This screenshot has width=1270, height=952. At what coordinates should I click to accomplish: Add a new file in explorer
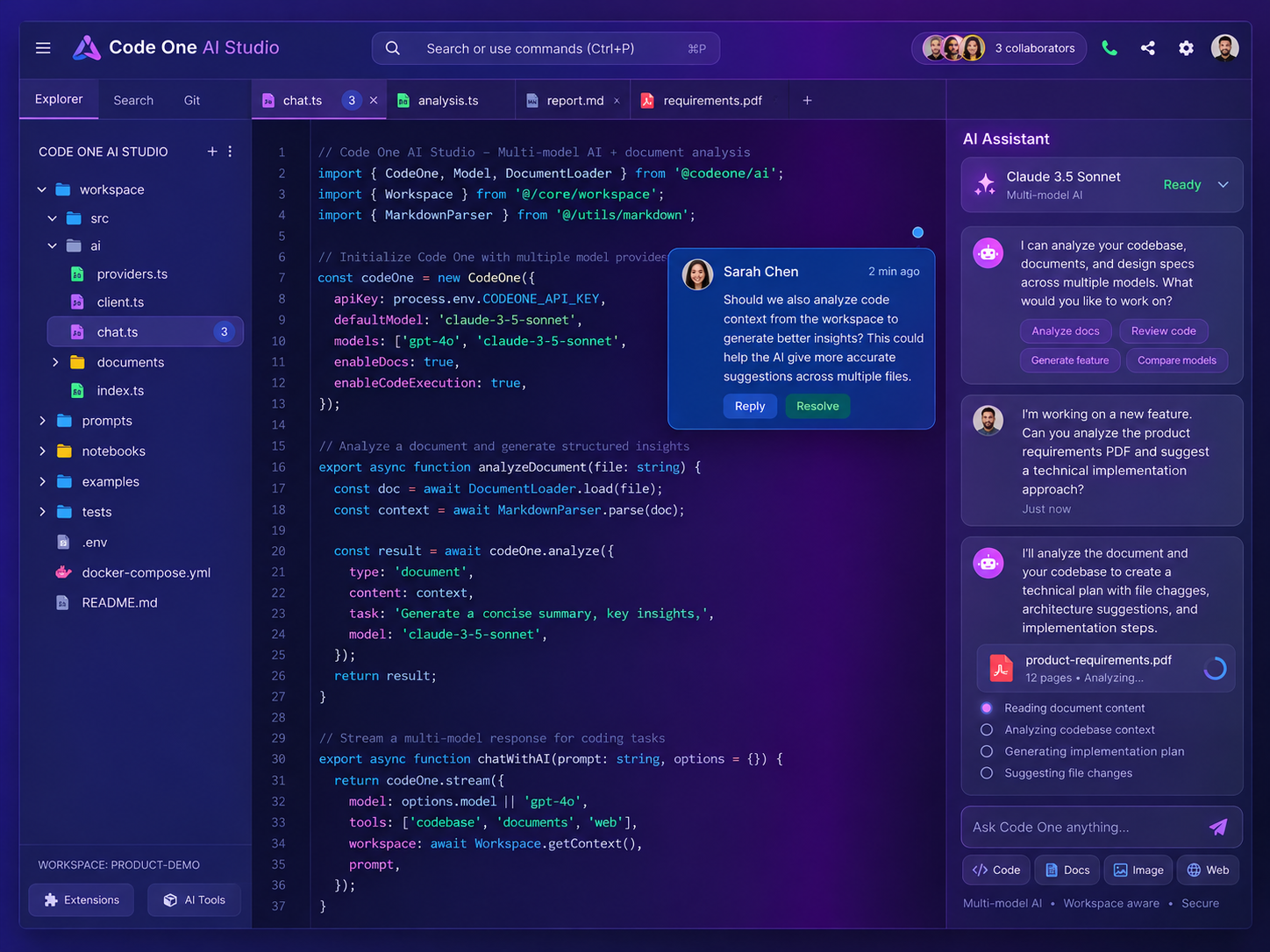(x=212, y=152)
